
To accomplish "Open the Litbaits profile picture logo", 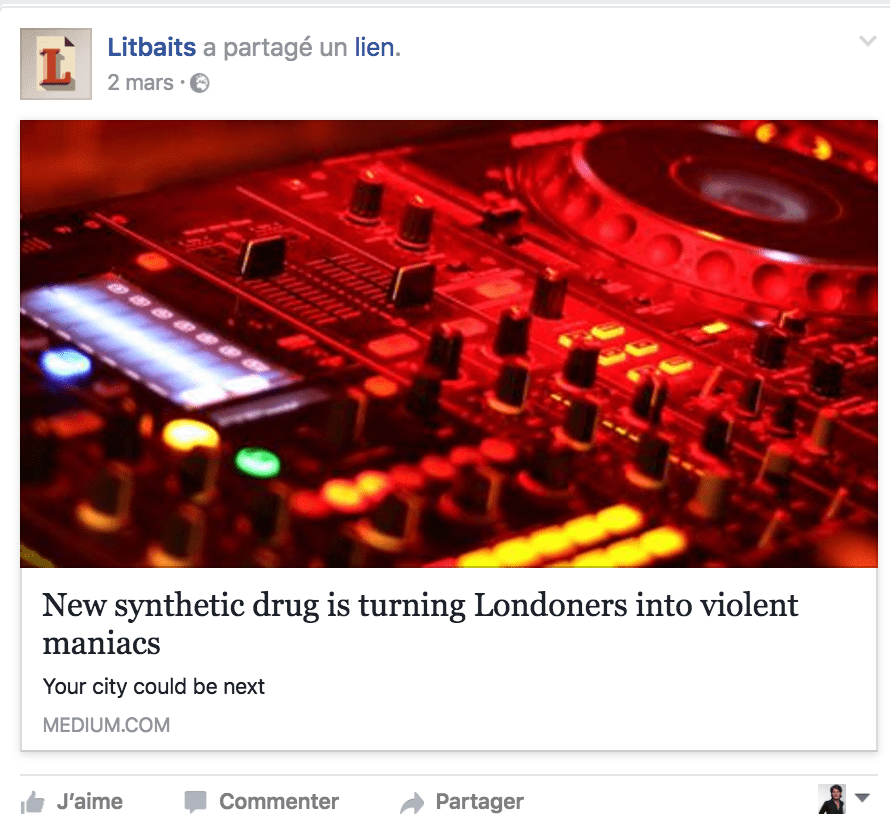I will click(56, 64).
